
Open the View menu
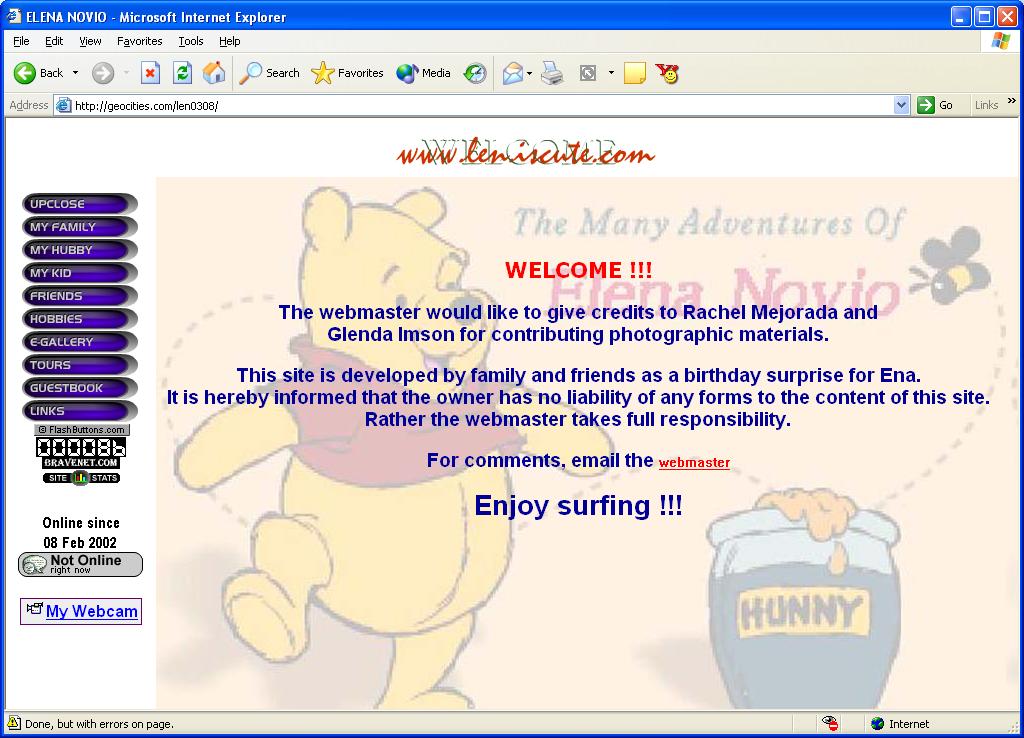tap(90, 41)
